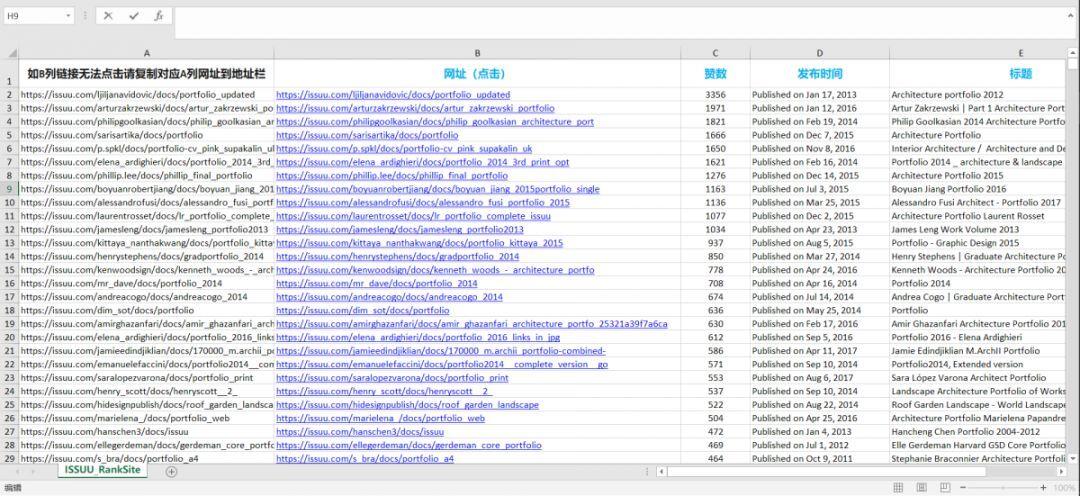This screenshot has width=1080, height=496.
Task: Open artur_zakrzewski_portfolio hyperlink in column B
Action: coord(415,108)
